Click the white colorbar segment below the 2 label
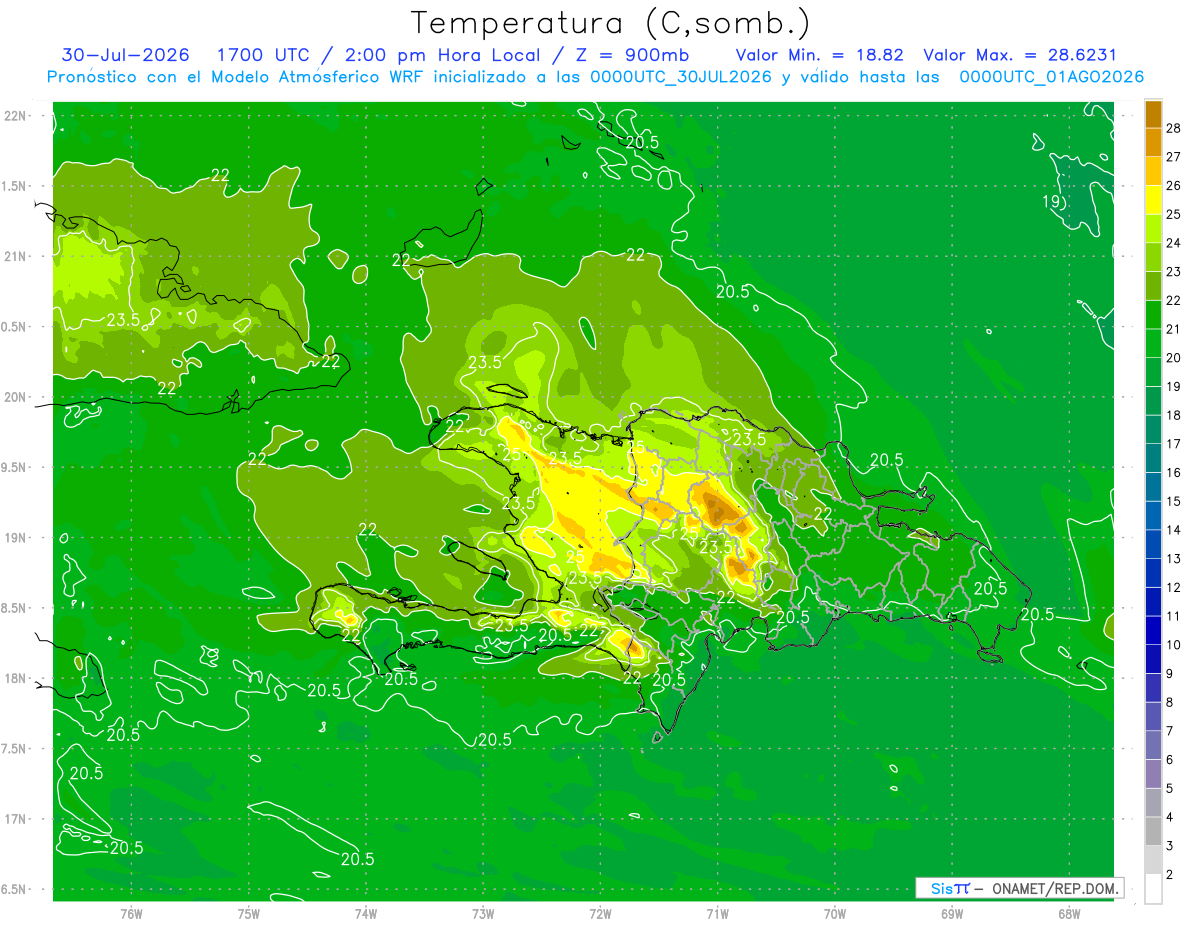Image resolution: width=1200 pixels, height=927 pixels. (x=1153, y=889)
